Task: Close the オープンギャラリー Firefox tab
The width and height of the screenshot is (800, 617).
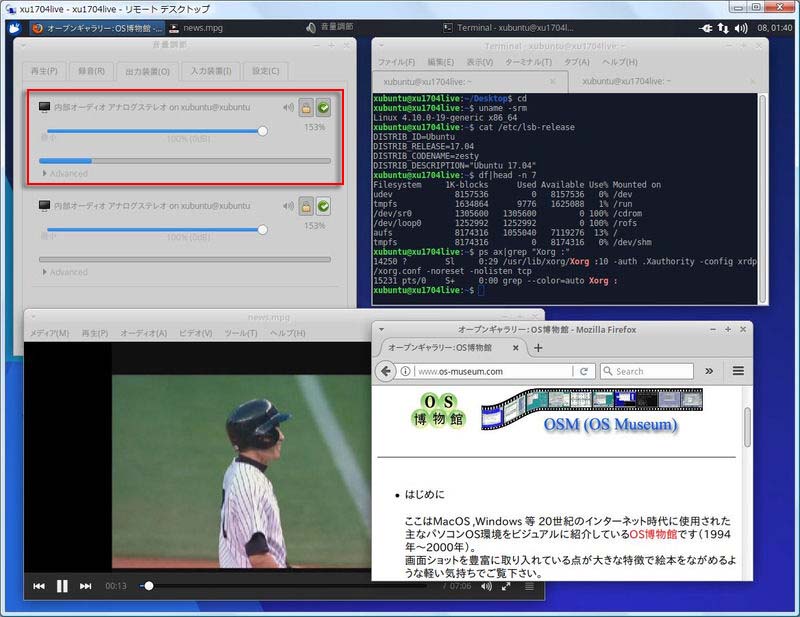Action: point(515,348)
